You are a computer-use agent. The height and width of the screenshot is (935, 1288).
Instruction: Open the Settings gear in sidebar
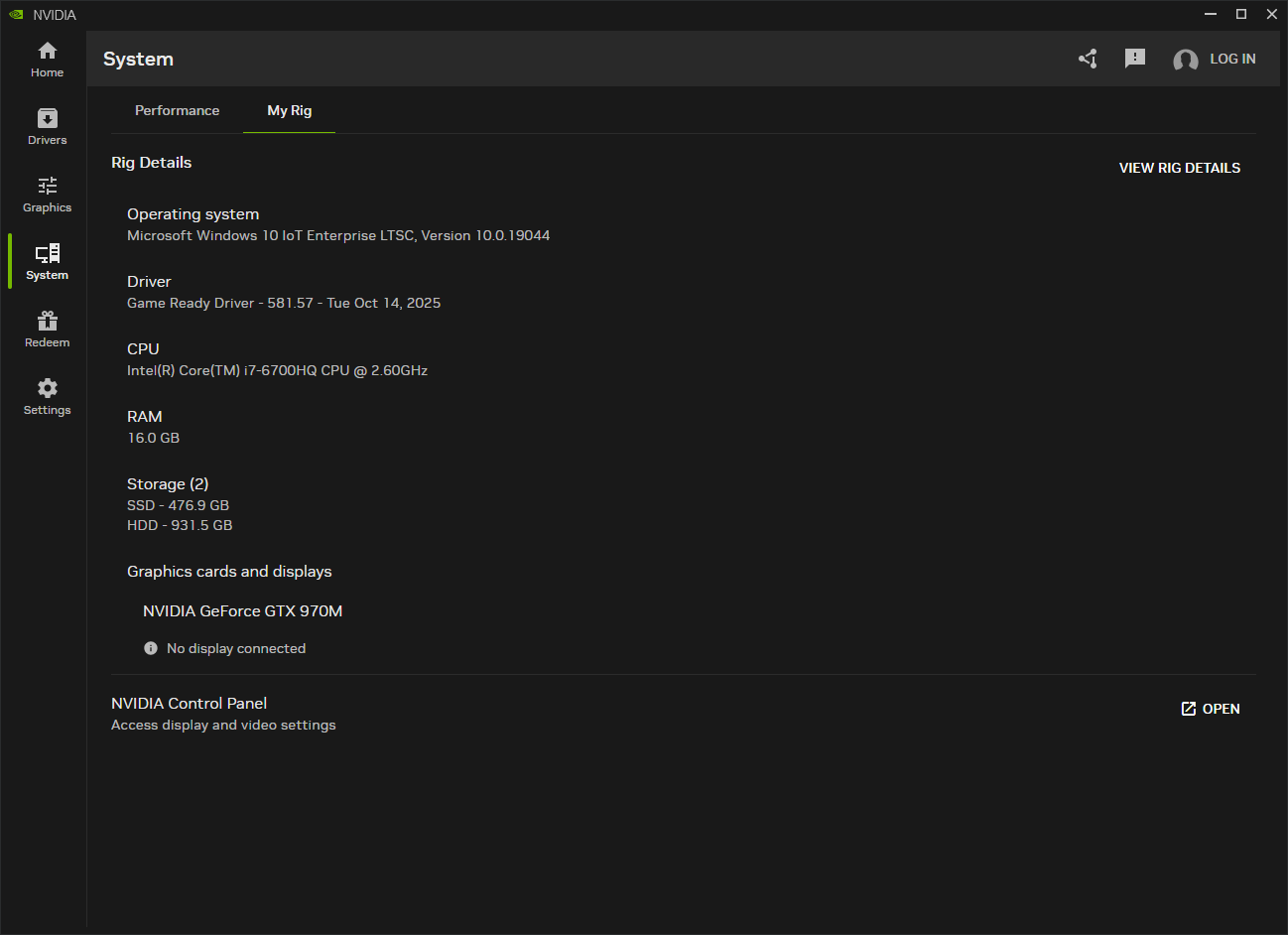pyautogui.click(x=47, y=397)
